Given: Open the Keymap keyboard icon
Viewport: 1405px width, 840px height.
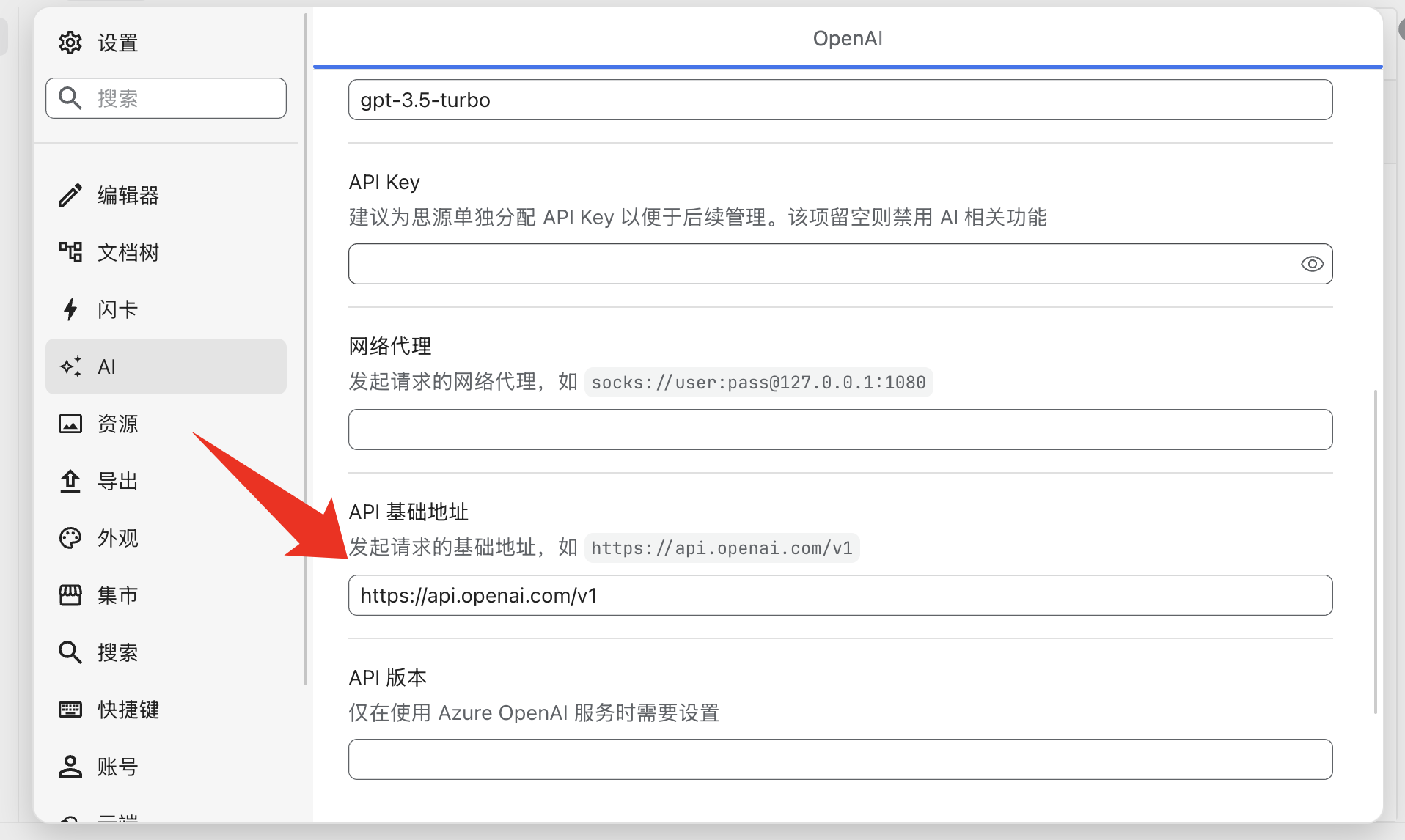Looking at the screenshot, I should [x=70, y=710].
